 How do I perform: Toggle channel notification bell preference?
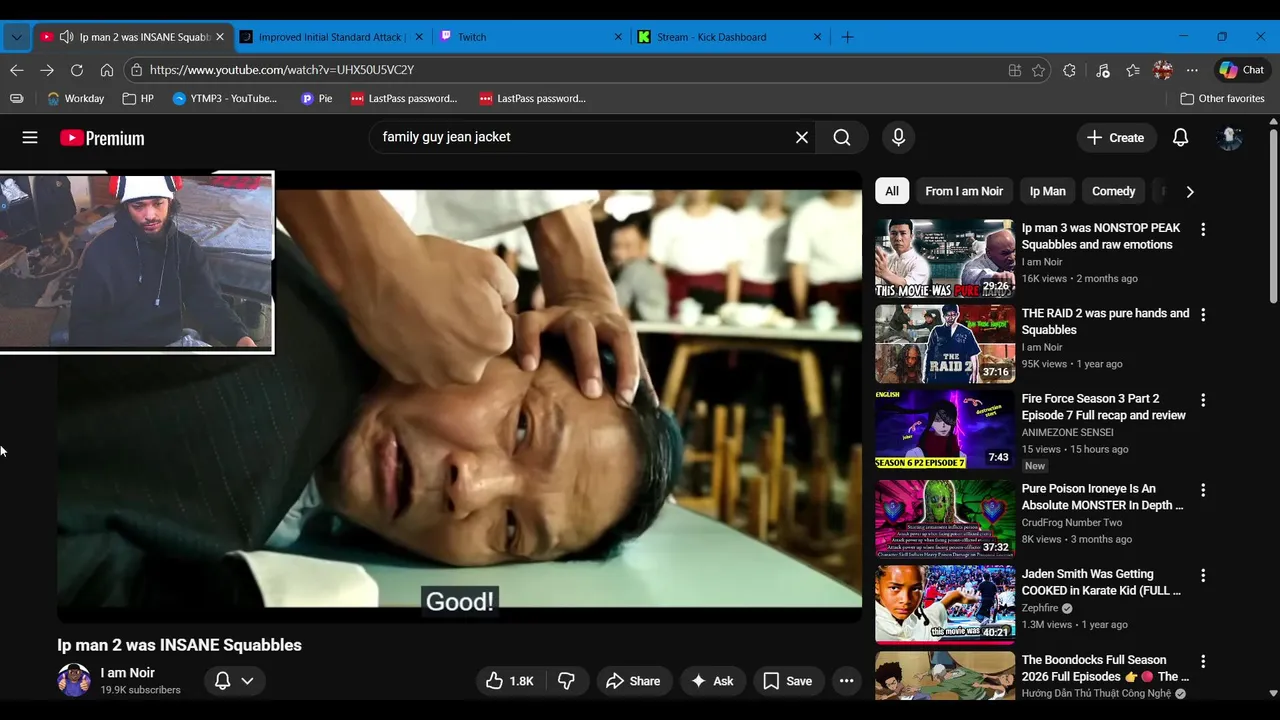tap(234, 681)
